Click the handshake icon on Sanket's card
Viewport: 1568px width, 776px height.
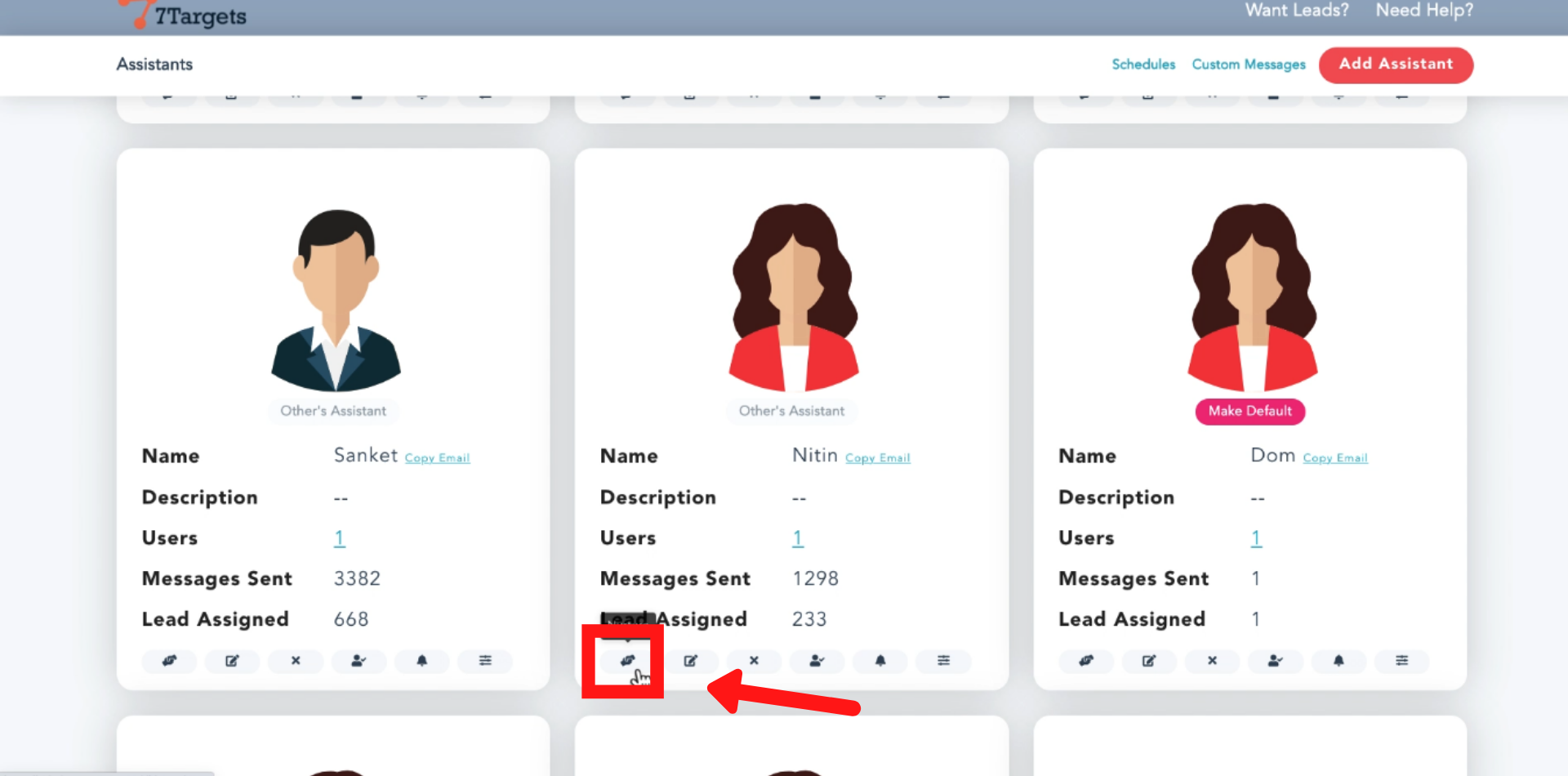point(169,661)
